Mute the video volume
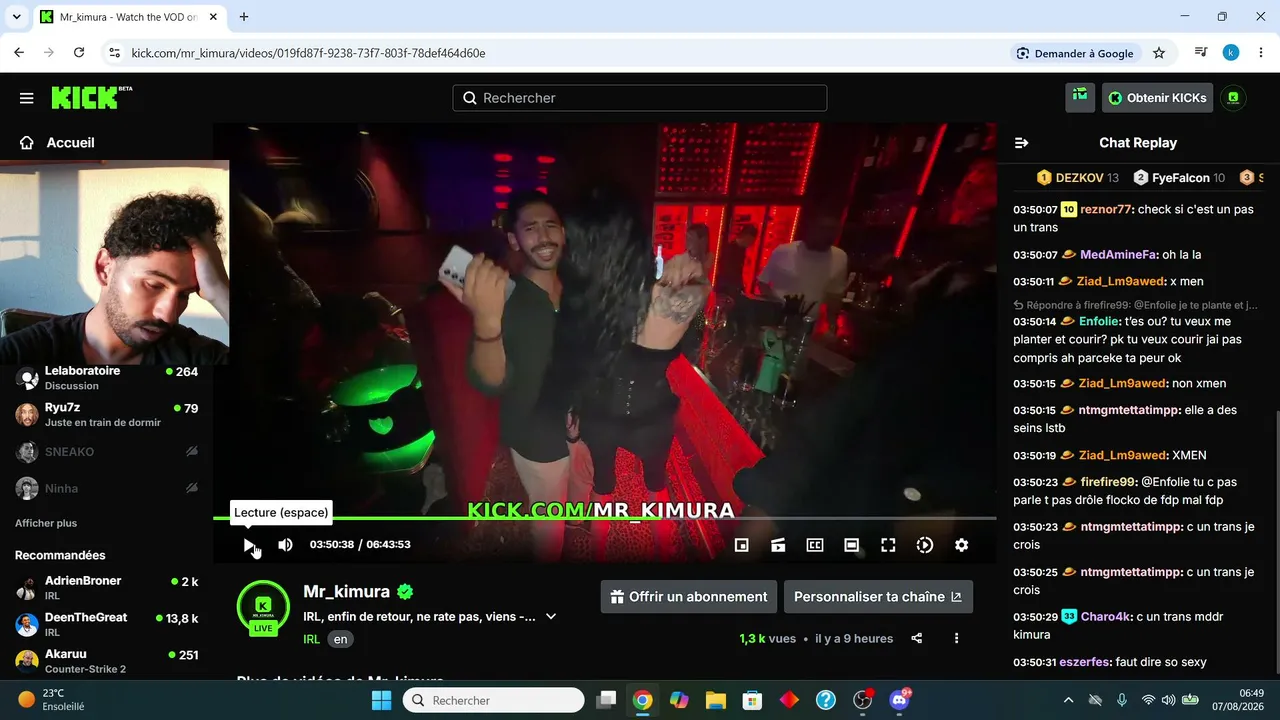The image size is (1280, 720). tap(285, 545)
